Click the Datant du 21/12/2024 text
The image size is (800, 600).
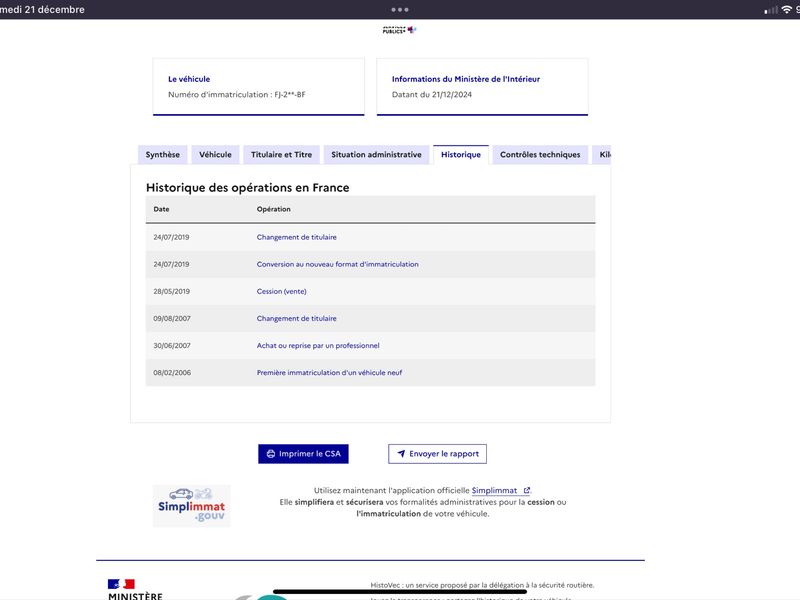[432, 94]
